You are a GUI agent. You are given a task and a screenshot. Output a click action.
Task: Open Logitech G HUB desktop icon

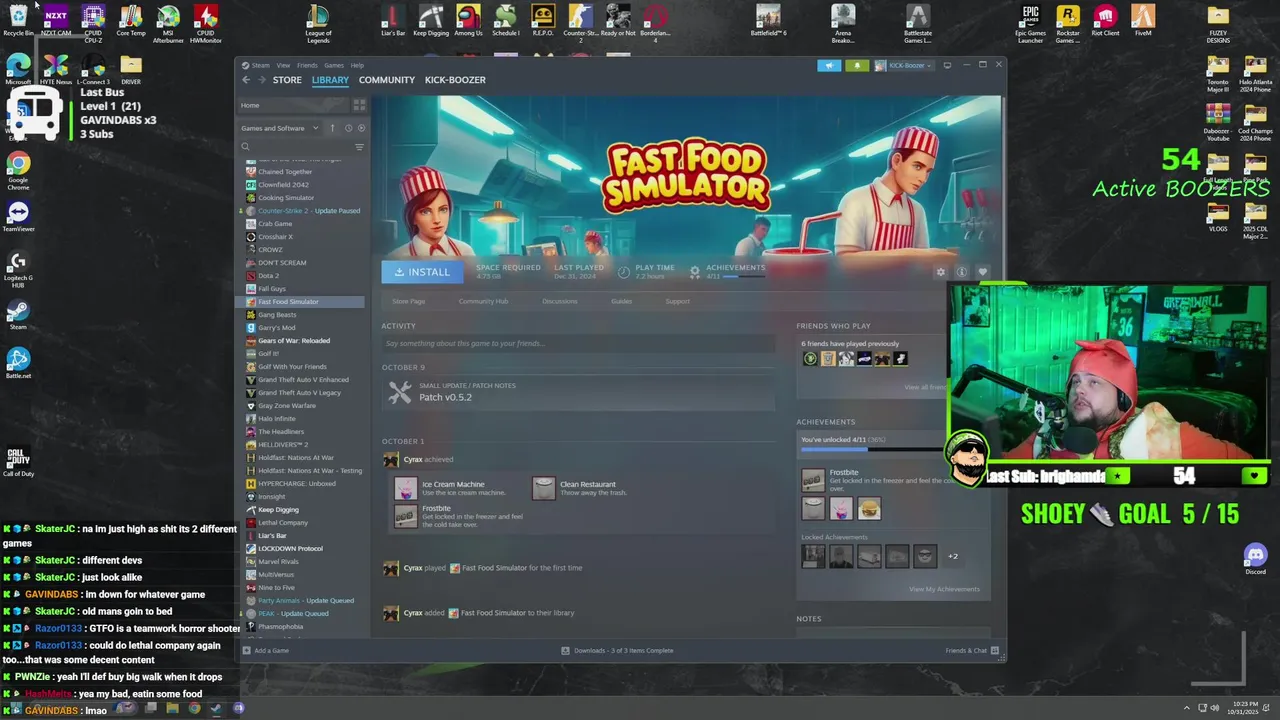tap(18, 270)
